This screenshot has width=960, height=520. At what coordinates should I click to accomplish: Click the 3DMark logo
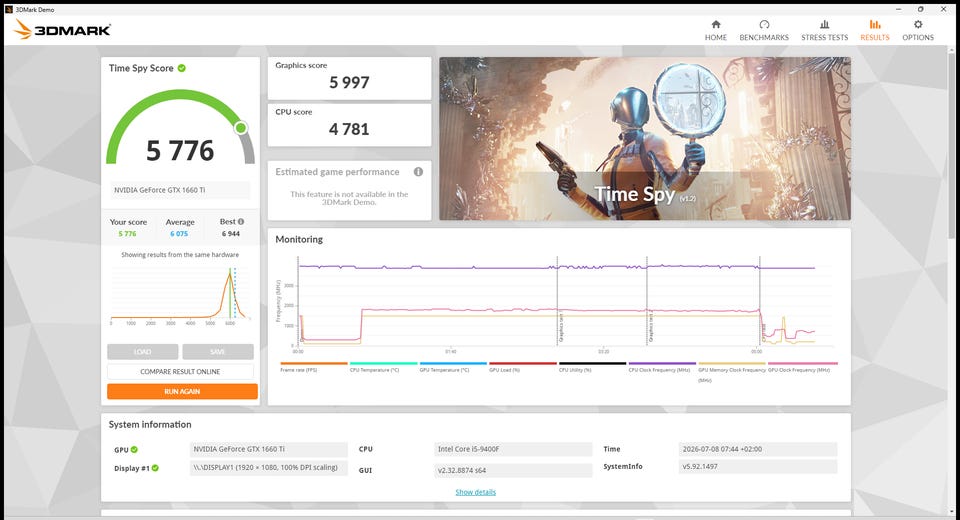pos(63,29)
